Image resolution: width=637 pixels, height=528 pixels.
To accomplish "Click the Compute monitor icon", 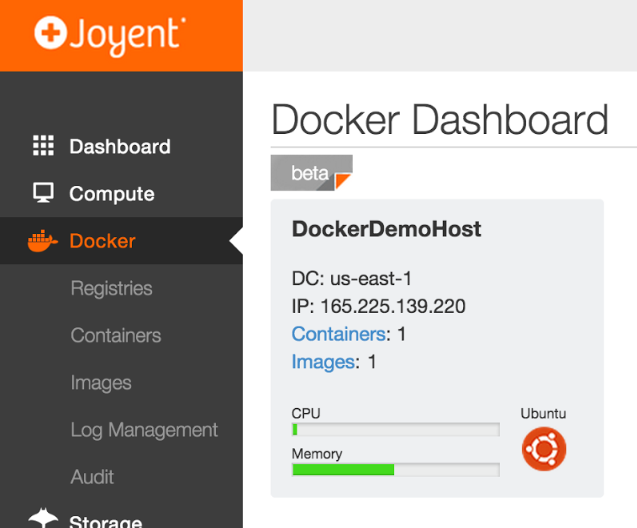I will pyautogui.click(x=43, y=193).
